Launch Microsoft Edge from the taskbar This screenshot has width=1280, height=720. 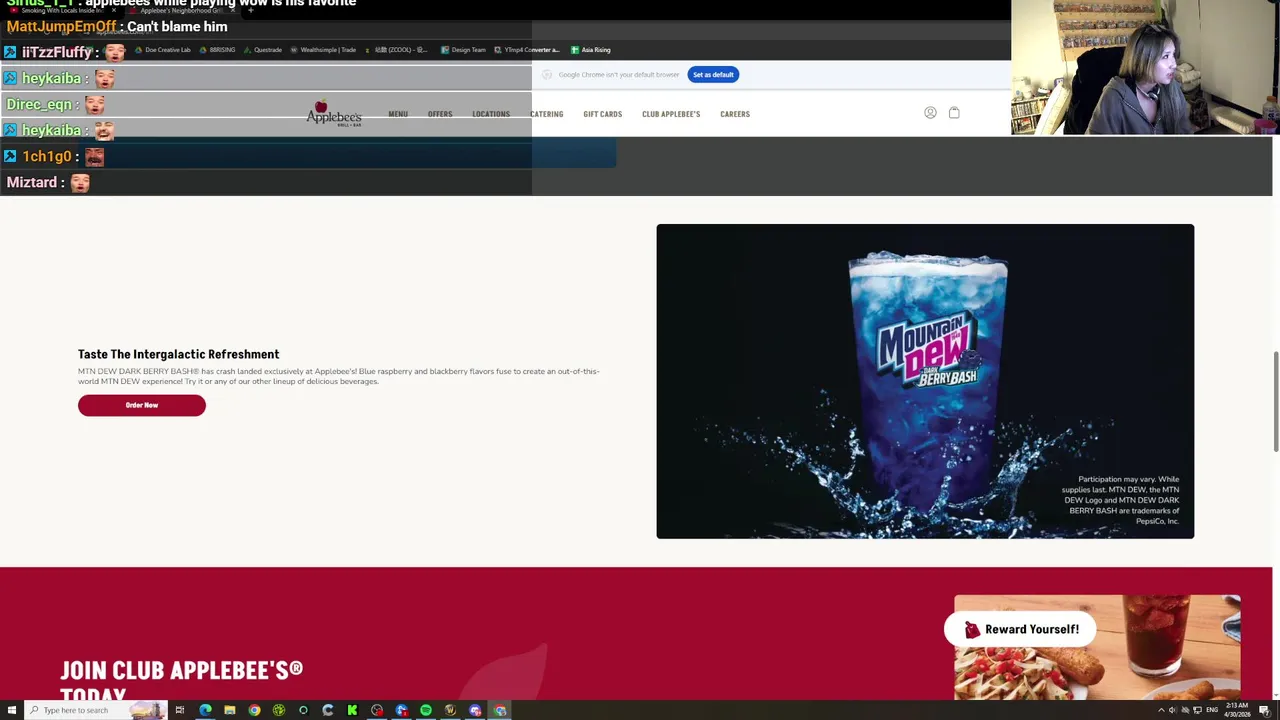205,710
